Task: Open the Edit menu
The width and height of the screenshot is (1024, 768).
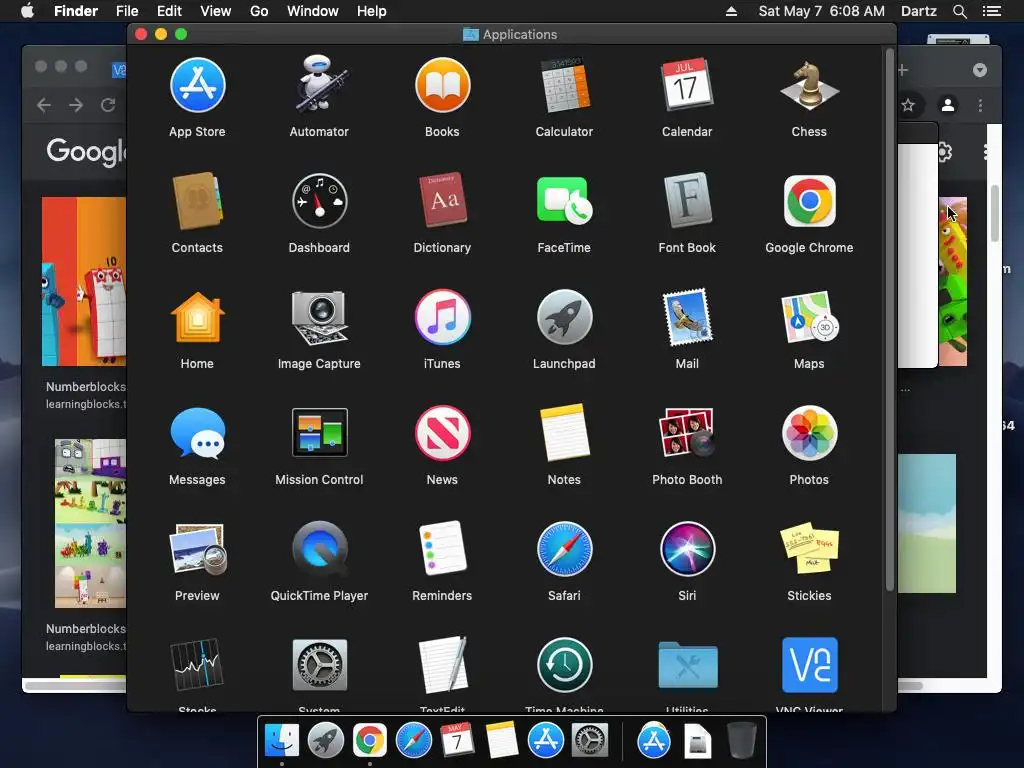Action: tap(169, 11)
